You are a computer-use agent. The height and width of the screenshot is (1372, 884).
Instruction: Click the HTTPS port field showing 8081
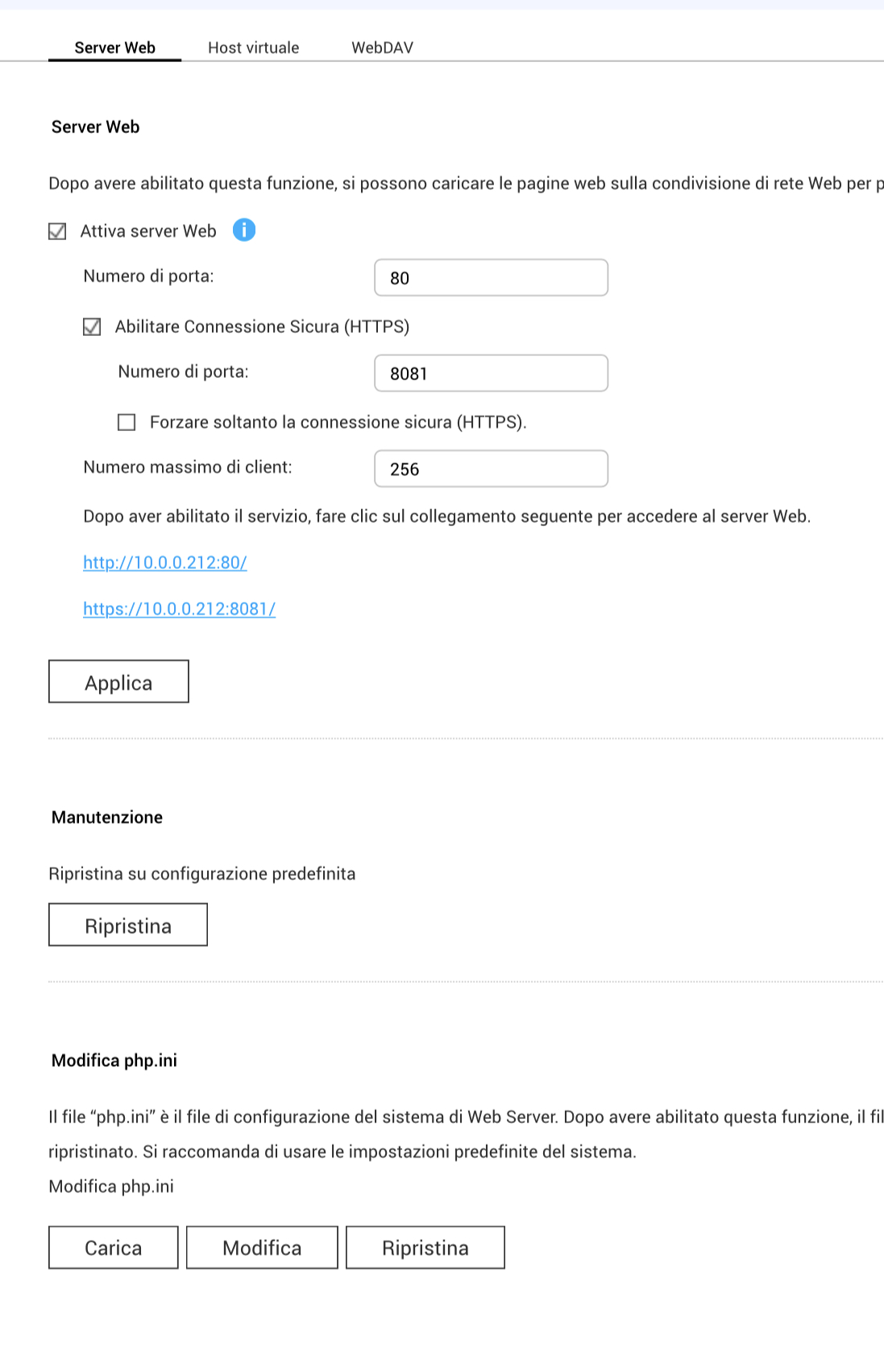coord(491,373)
